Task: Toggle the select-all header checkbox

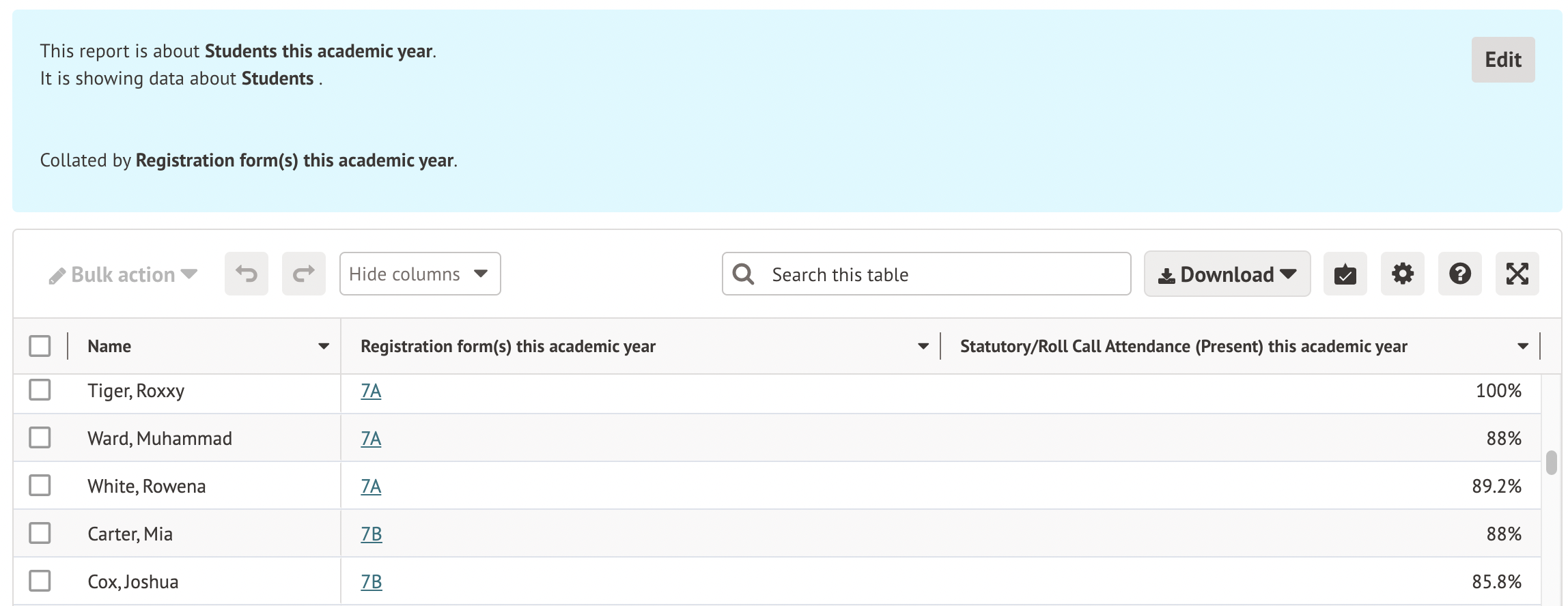Action: (x=40, y=346)
